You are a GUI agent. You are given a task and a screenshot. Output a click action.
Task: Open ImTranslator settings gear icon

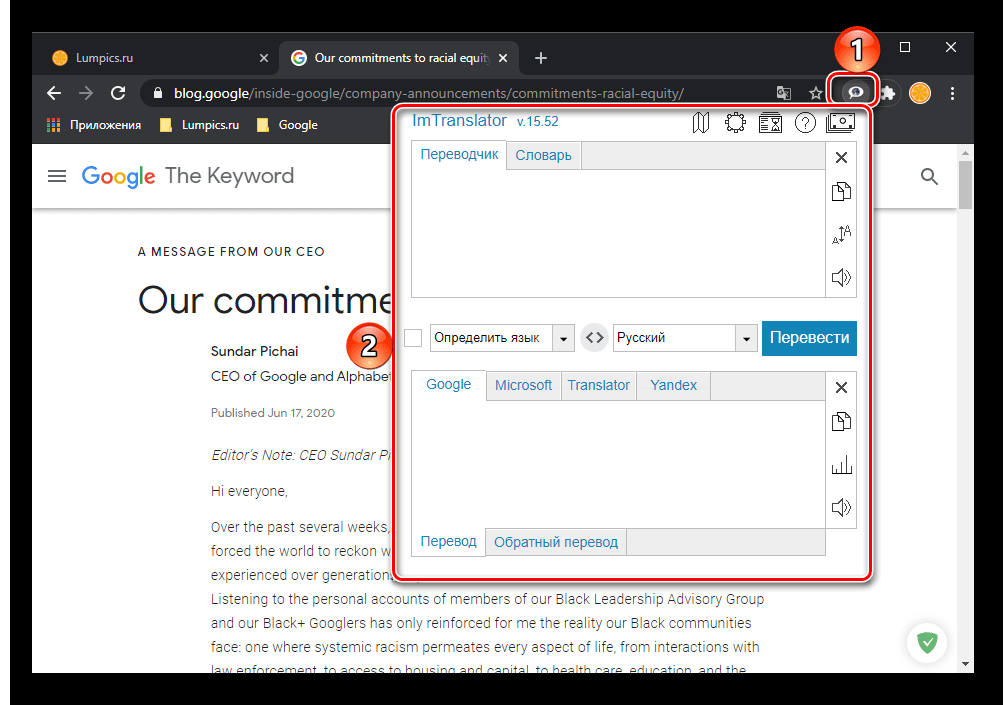click(735, 122)
